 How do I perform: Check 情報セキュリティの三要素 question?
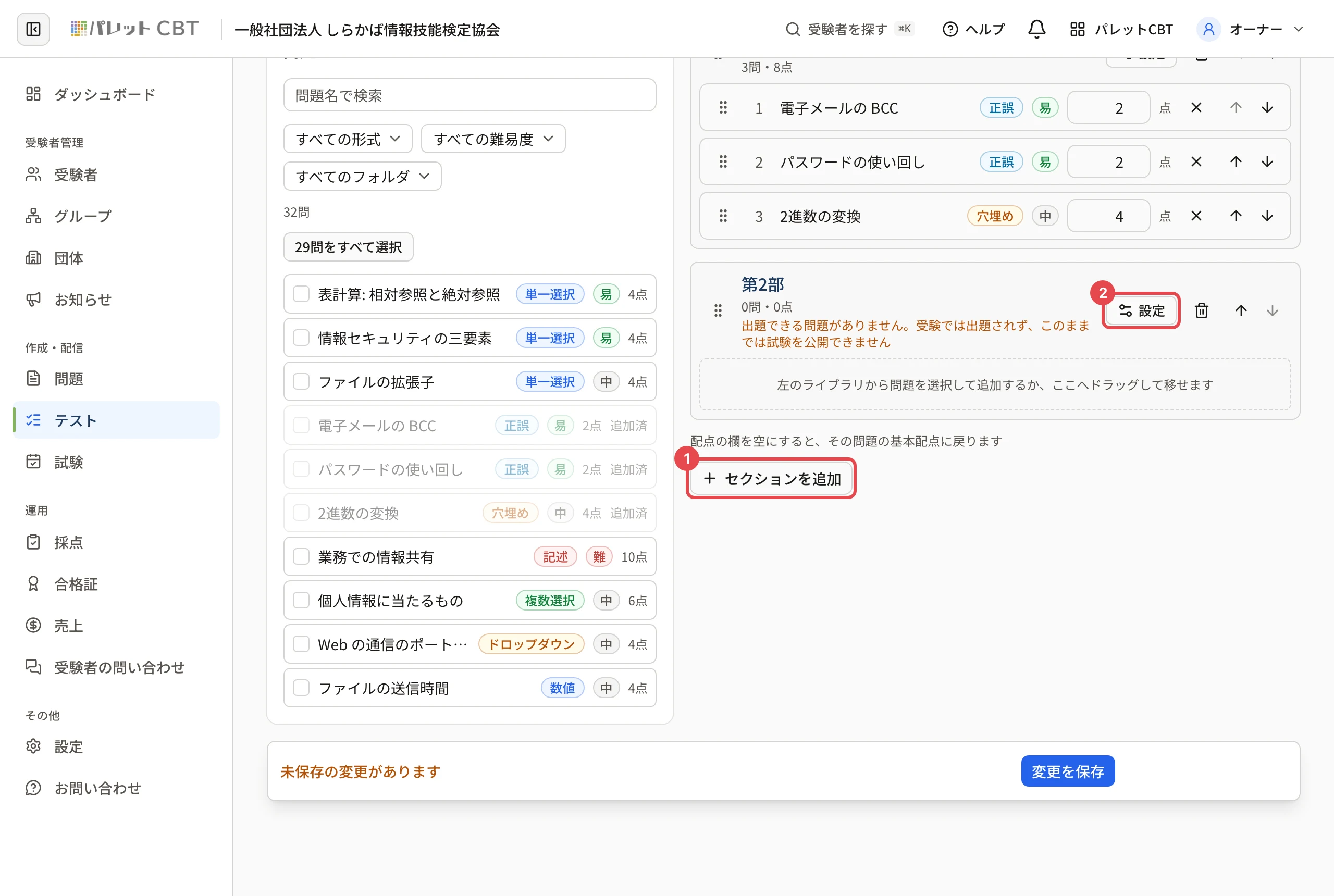tap(301, 338)
